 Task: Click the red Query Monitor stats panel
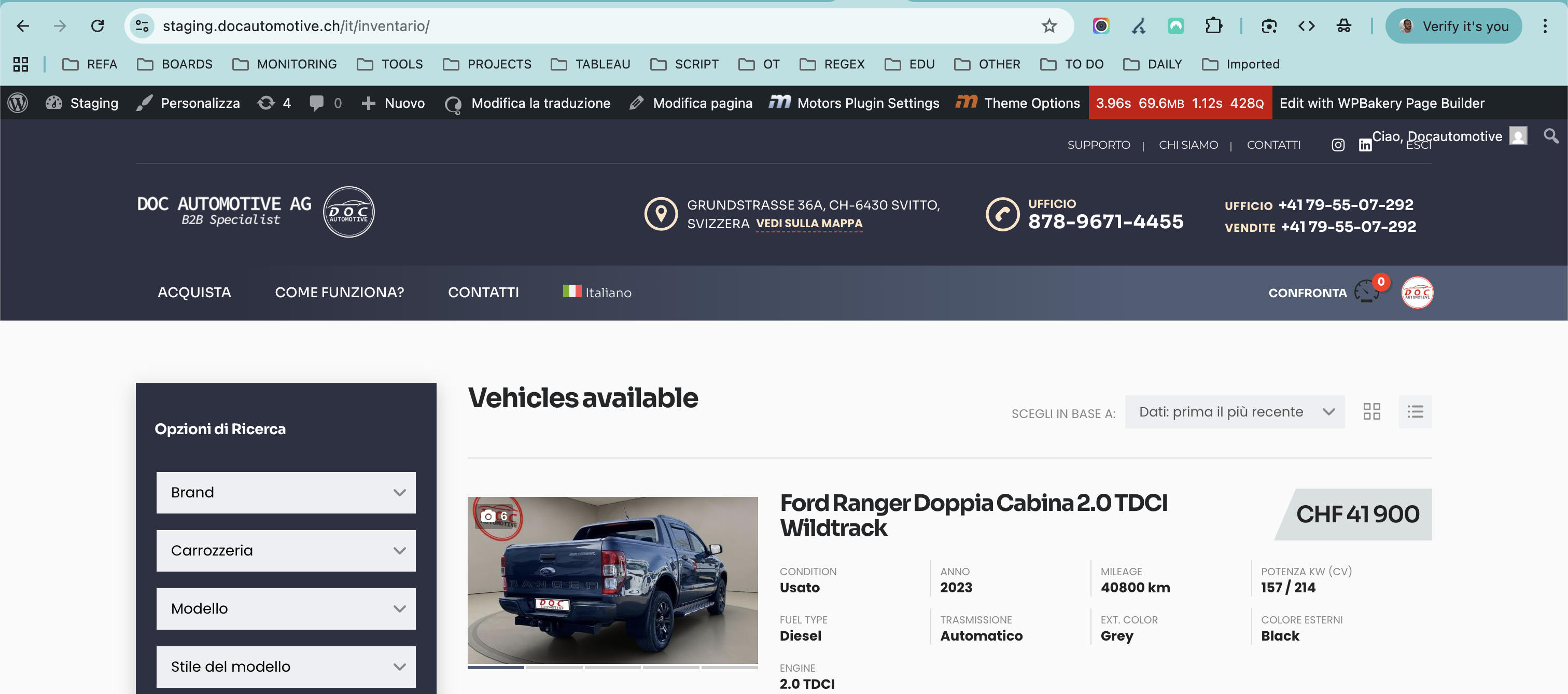pyautogui.click(x=1180, y=103)
